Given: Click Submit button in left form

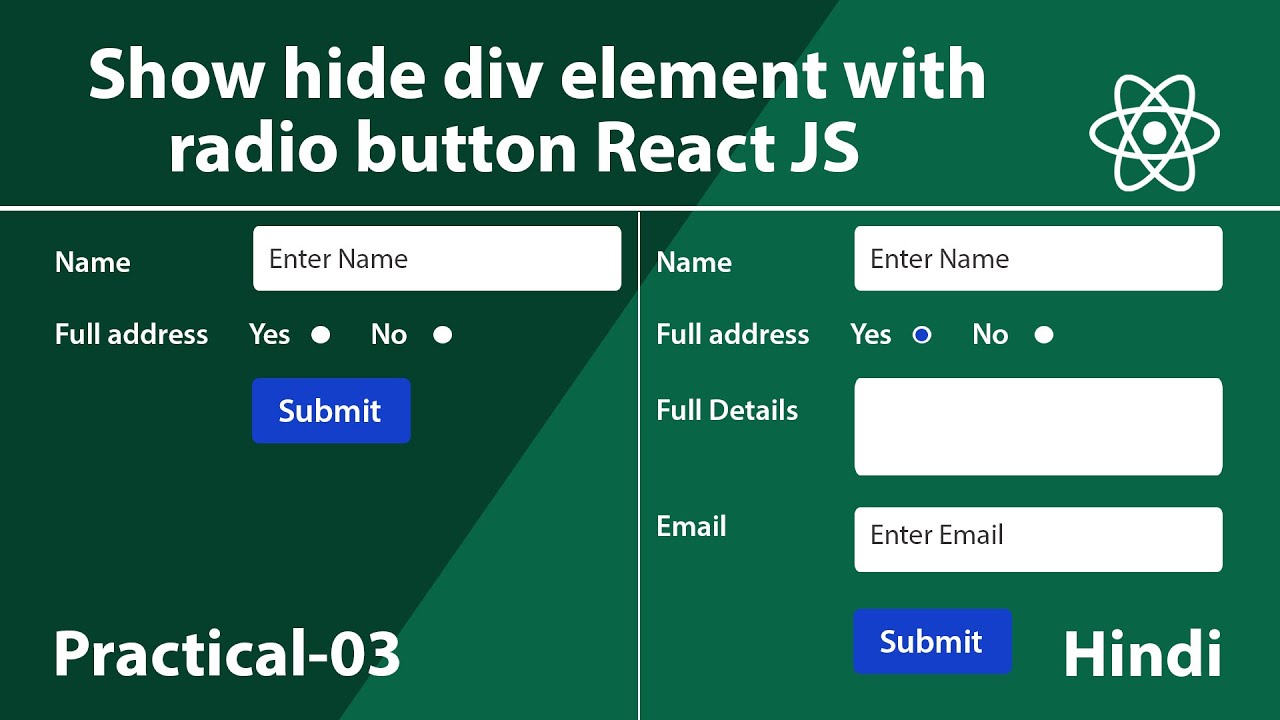Looking at the screenshot, I should pos(331,411).
